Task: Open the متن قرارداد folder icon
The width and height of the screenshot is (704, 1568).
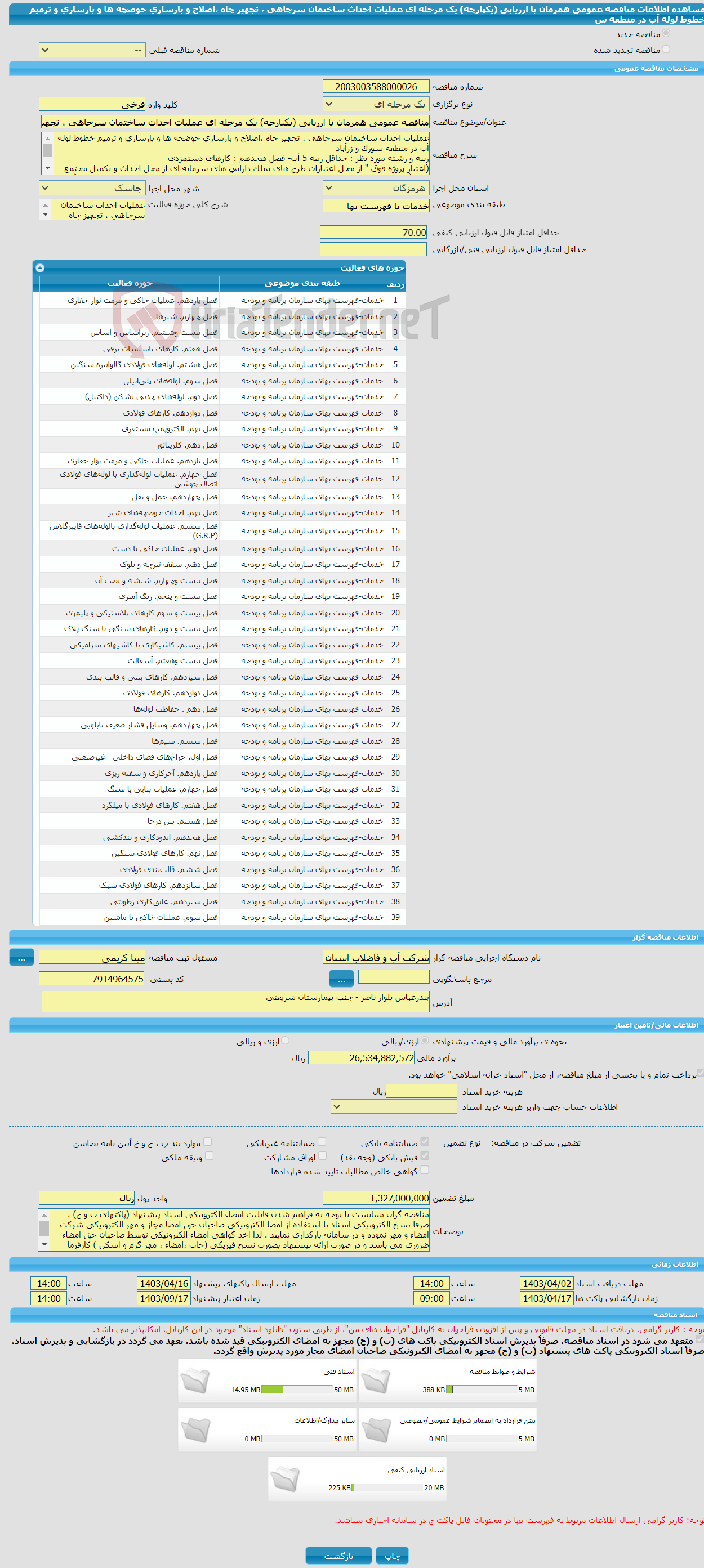Action: pyautogui.click(x=376, y=1430)
